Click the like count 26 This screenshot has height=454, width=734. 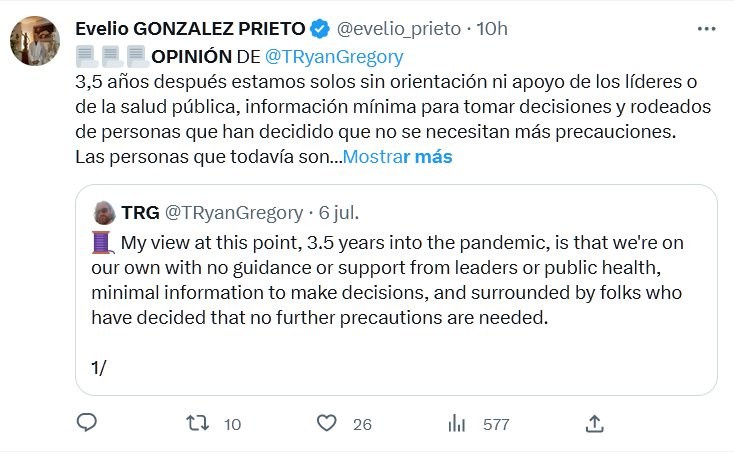pyautogui.click(x=361, y=424)
